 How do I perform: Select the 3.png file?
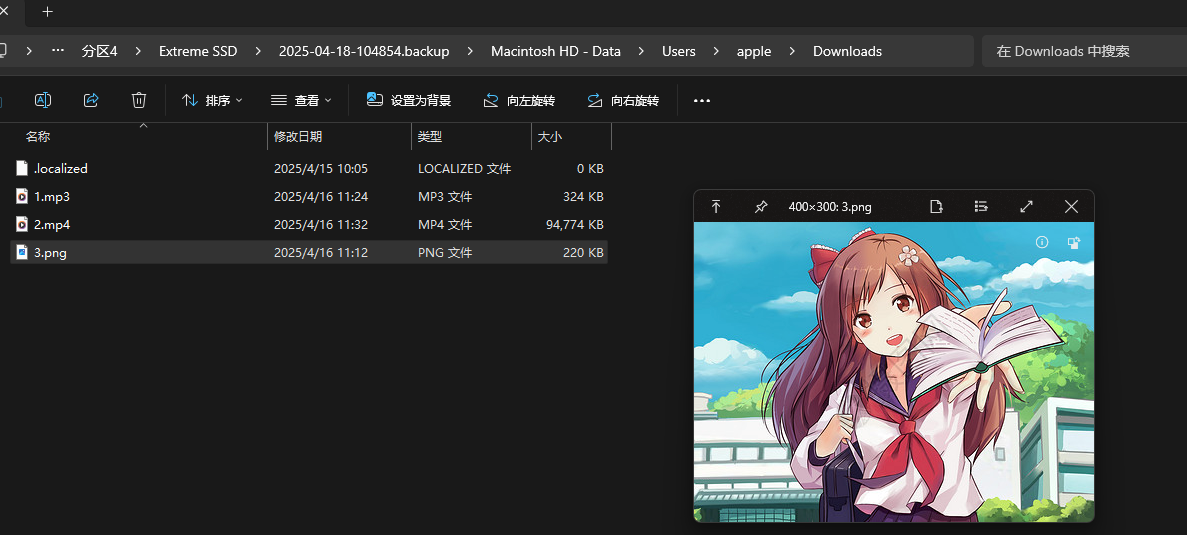click(x=50, y=253)
